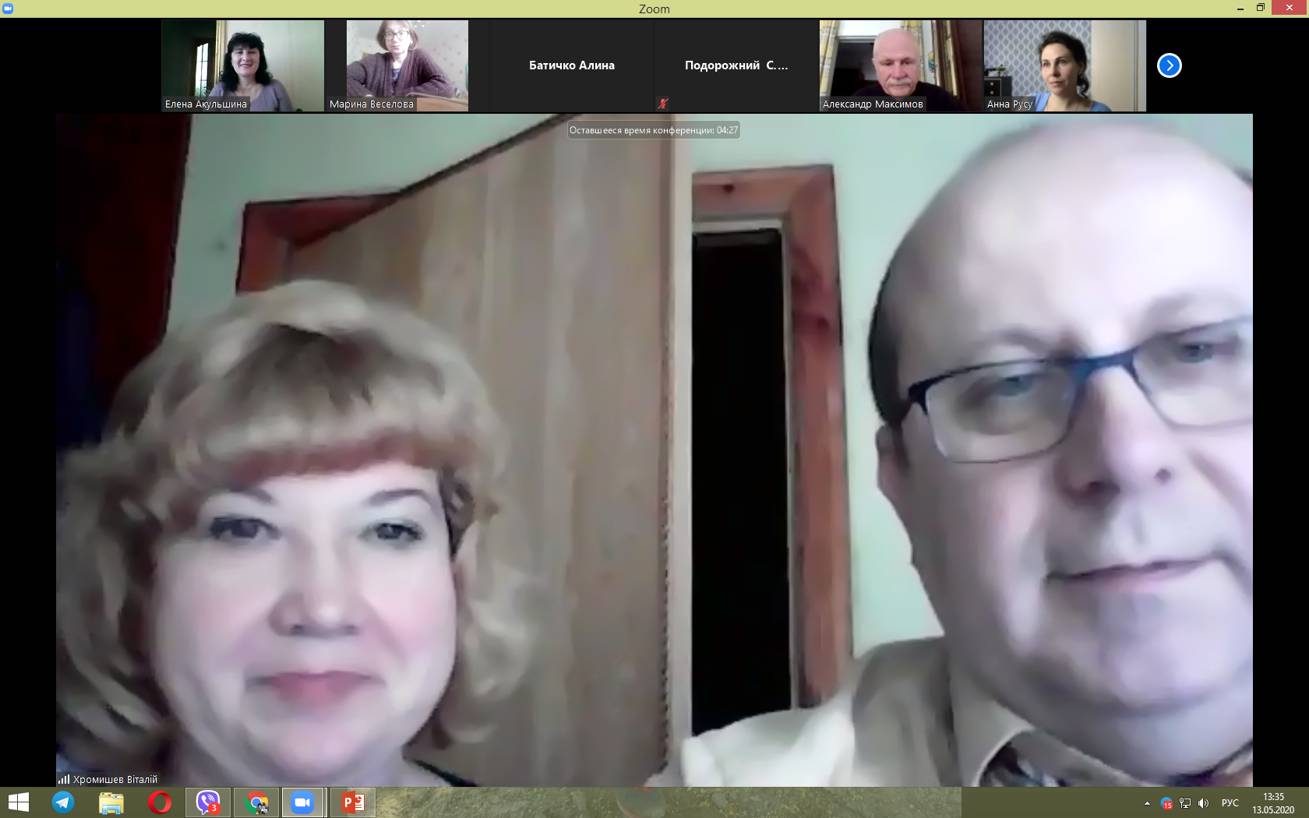Click the remaining conference time indicator
This screenshot has height=818, width=1309.
point(654,130)
